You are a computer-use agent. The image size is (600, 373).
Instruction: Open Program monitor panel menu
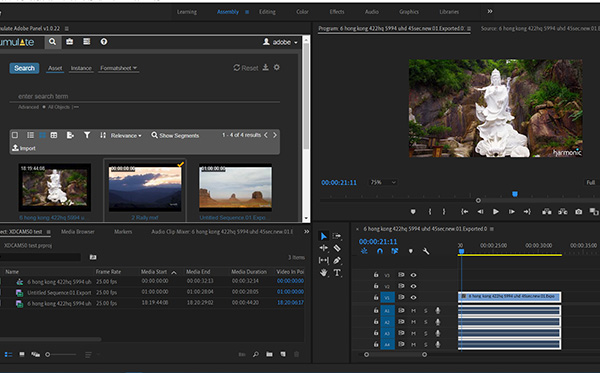click(469, 28)
